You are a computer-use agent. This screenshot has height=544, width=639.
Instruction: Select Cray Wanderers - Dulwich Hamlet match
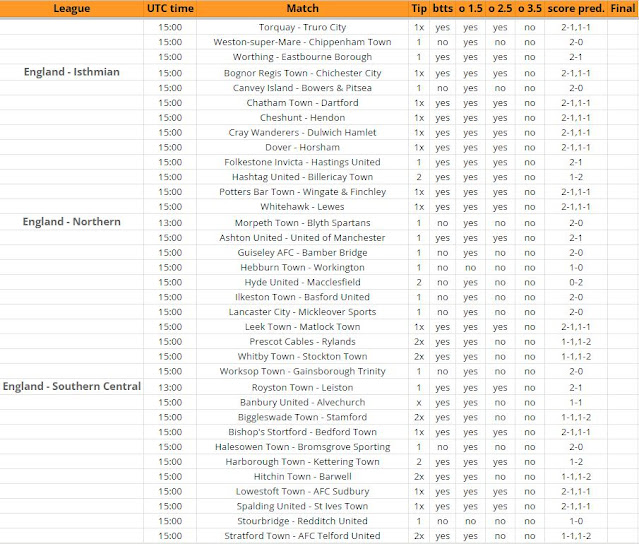302,132
